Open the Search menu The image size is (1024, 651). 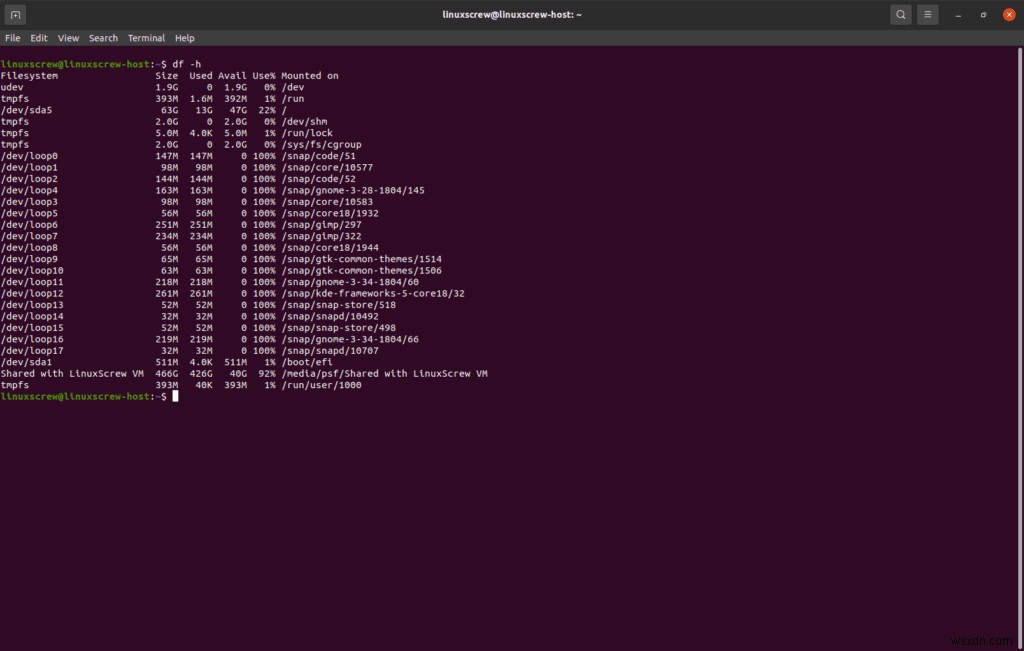pyautogui.click(x=103, y=37)
